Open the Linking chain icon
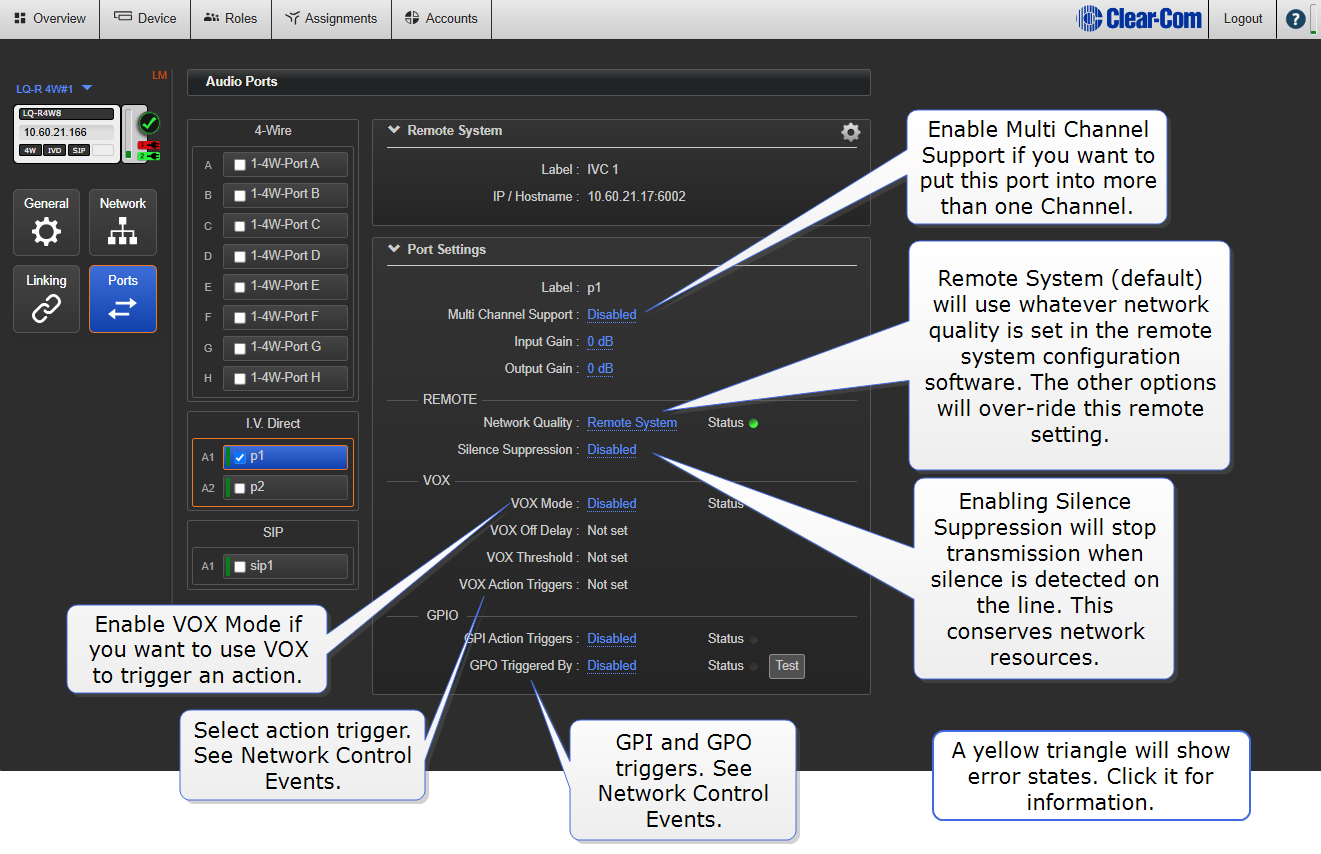The width and height of the screenshot is (1321, 854). coord(46,309)
